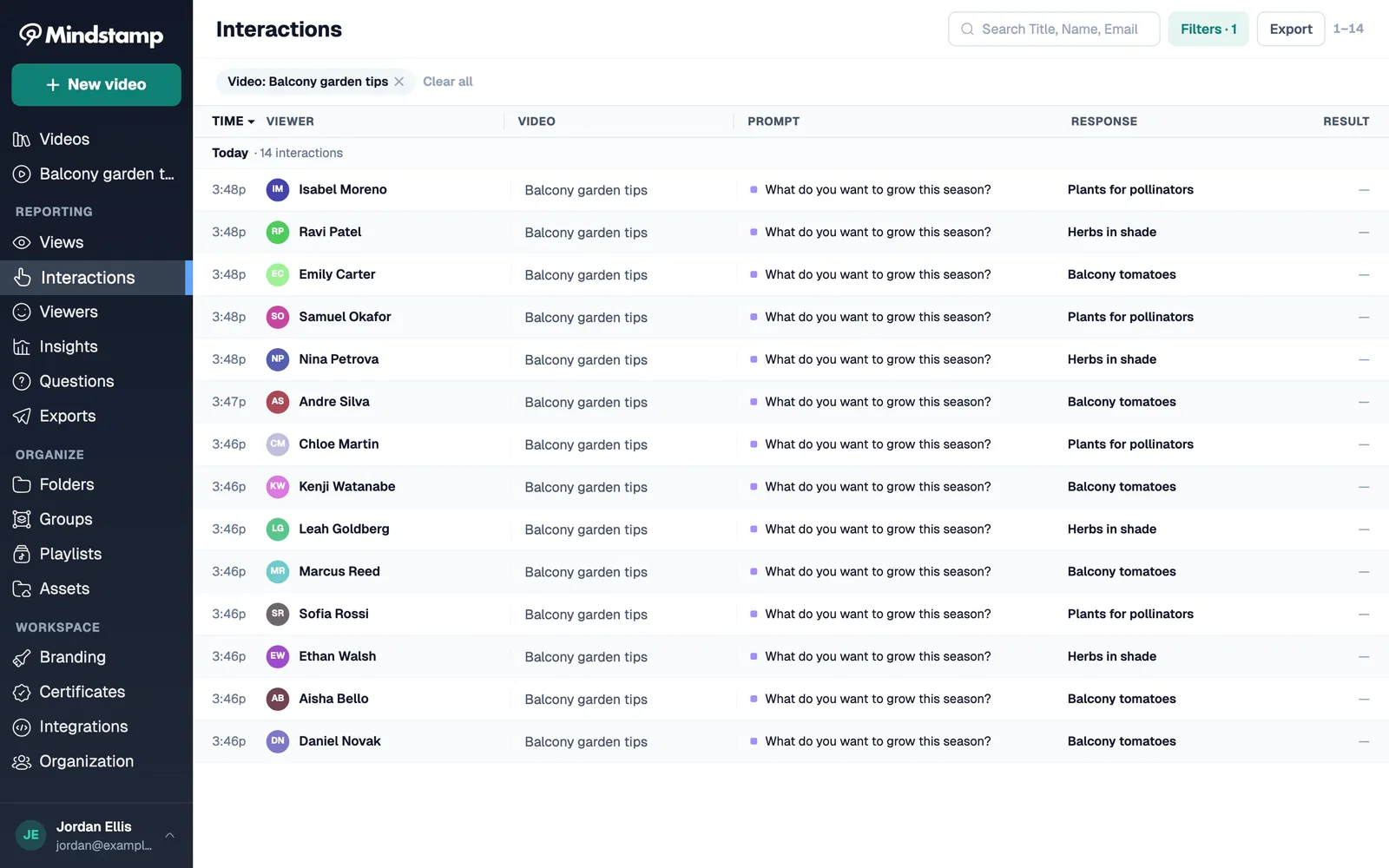
Task: Click Nina Petrova's Herbs in shade response
Action: pos(1112,359)
